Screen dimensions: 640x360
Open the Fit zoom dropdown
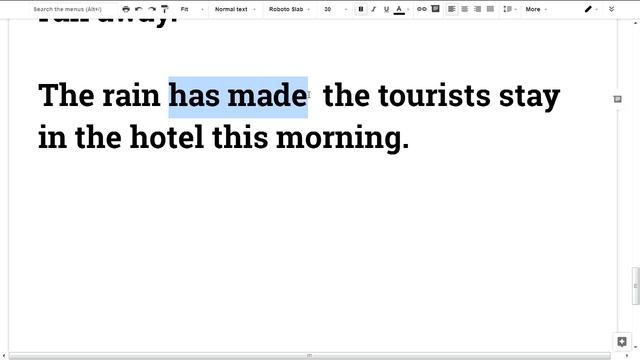191,9
